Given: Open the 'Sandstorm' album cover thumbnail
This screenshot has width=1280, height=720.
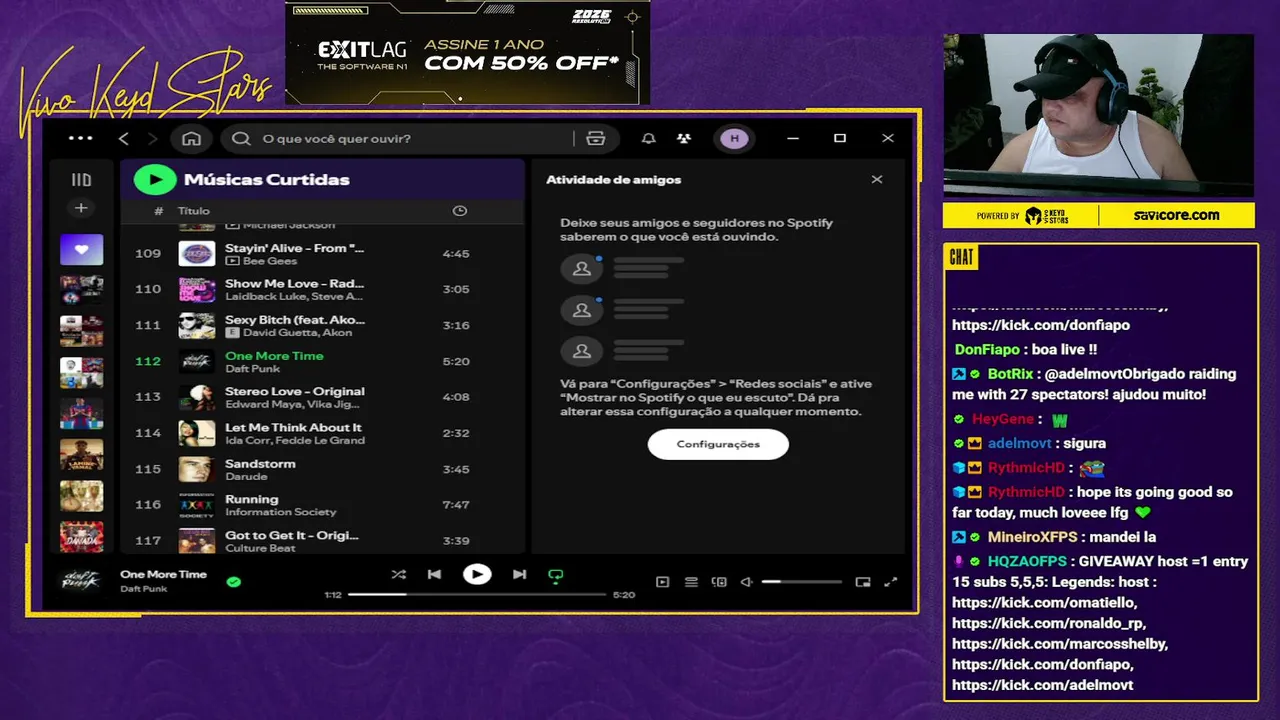Looking at the screenshot, I should 197,469.
